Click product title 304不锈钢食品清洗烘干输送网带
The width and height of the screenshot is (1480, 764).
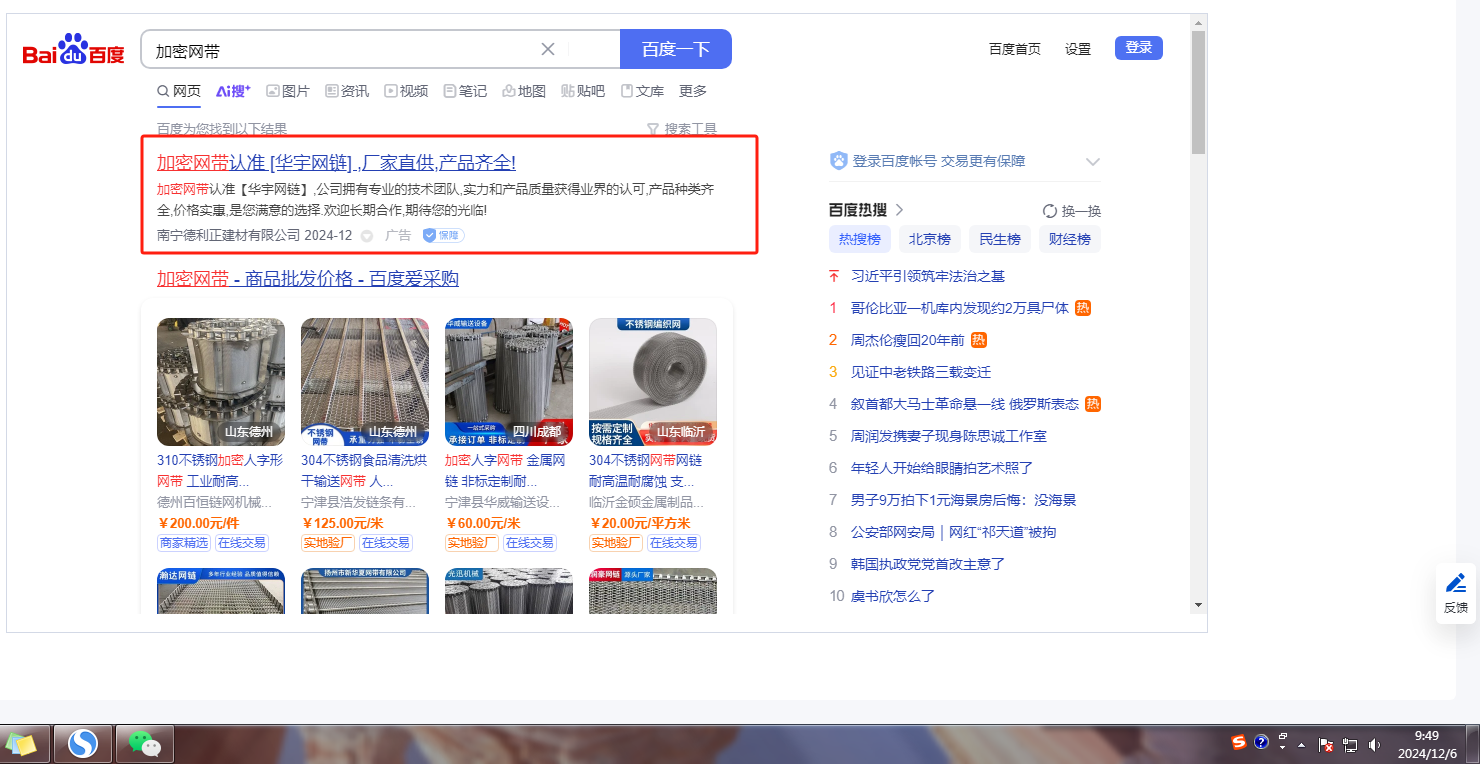tap(365, 471)
